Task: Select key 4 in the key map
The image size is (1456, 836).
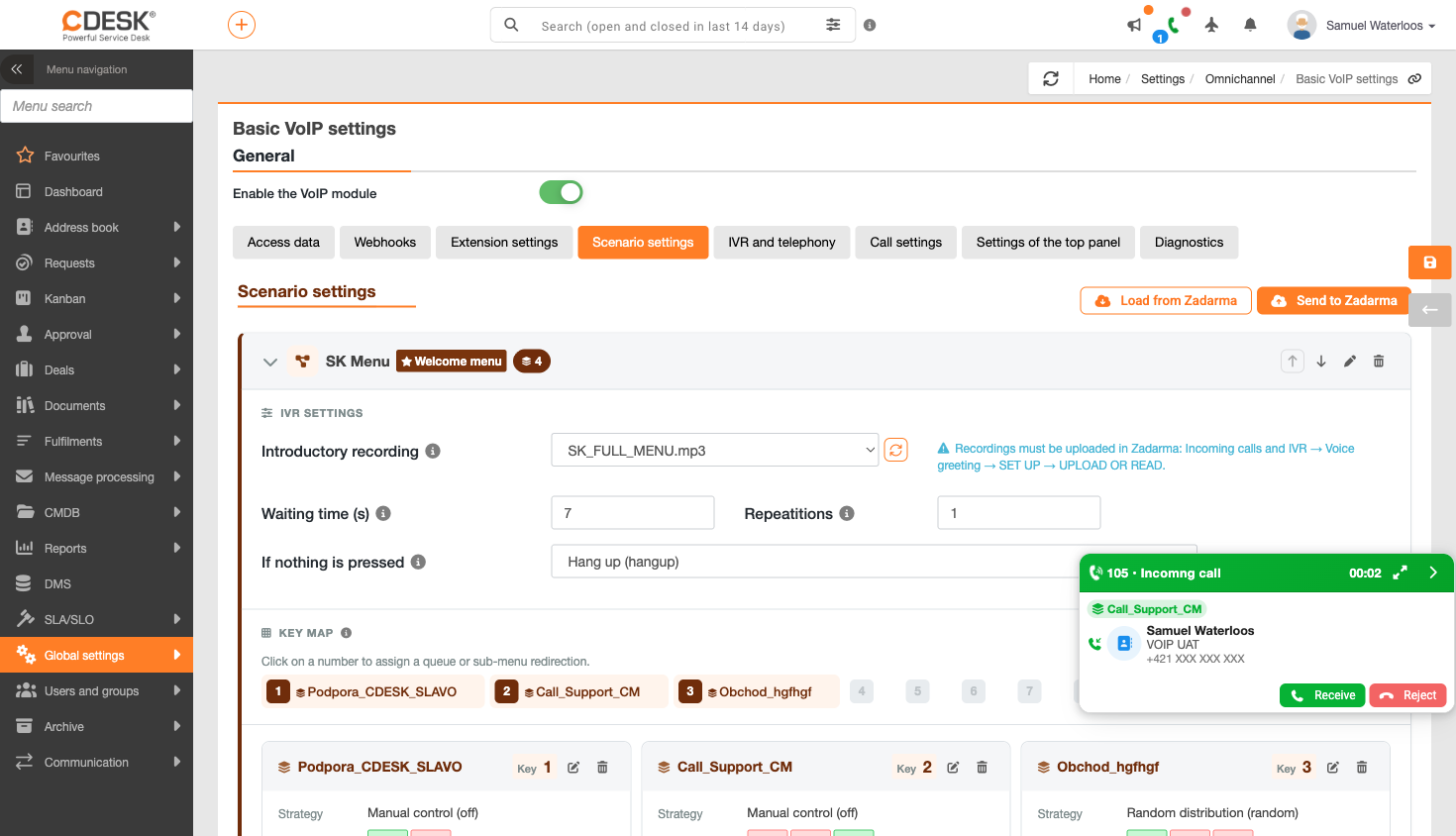Action: (862, 691)
